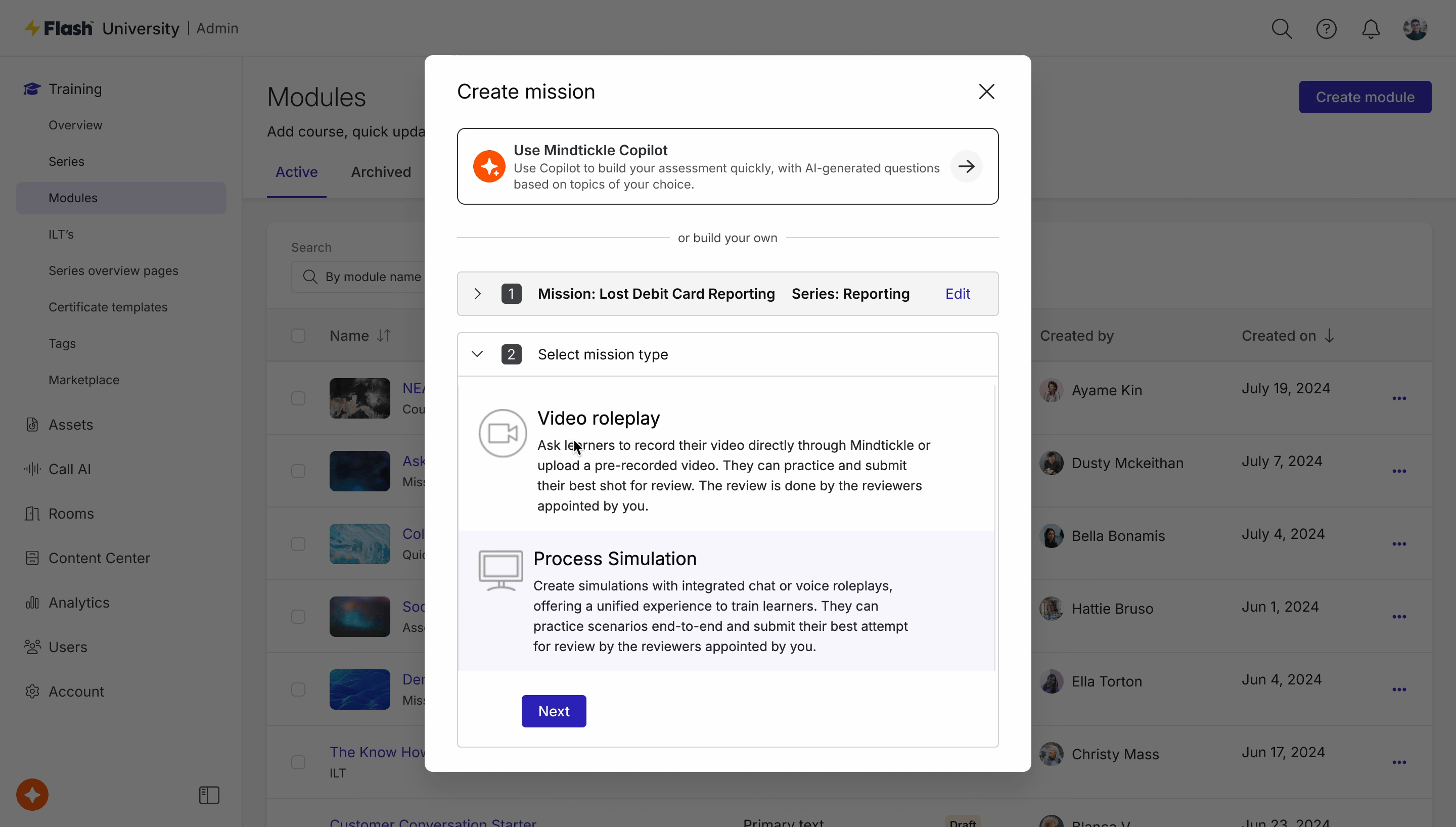Toggle the select-all checkbox beside Name

(x=298, y=336)
